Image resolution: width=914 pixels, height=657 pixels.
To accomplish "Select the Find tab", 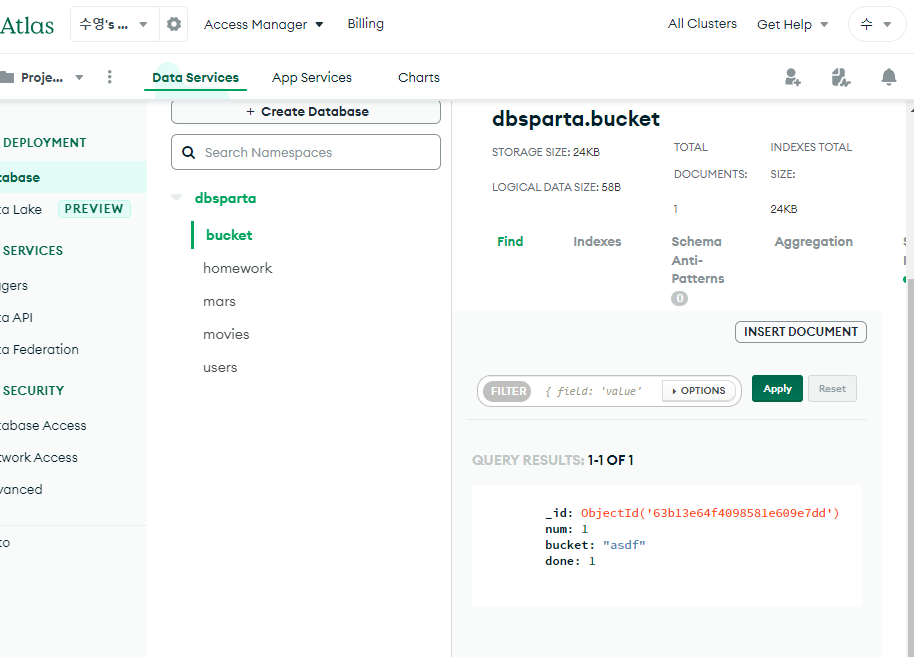I will [510, 241].
